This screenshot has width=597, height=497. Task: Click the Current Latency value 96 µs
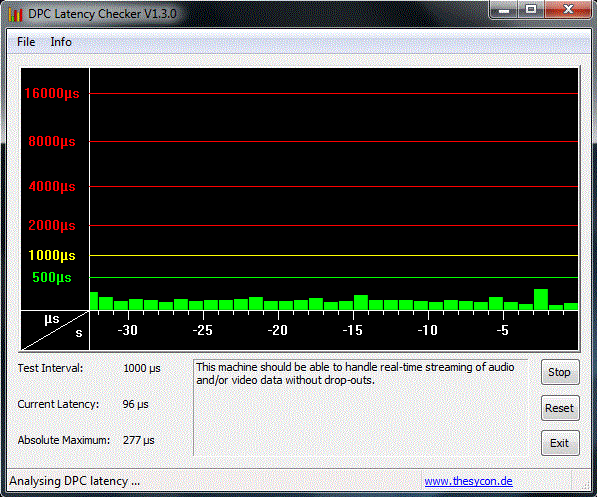click(x=136, y=404)
